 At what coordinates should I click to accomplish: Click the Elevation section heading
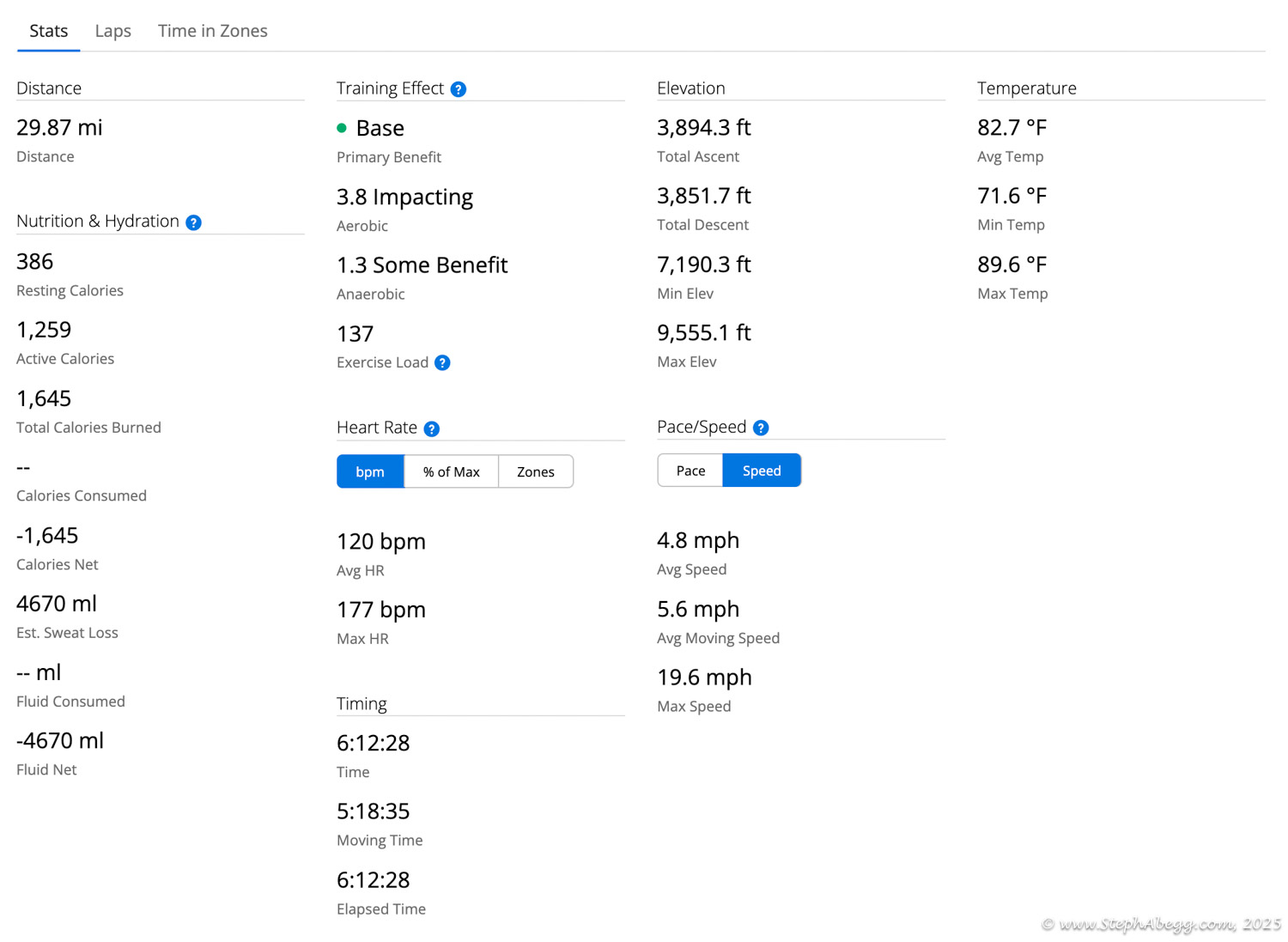[x=691, y=88]
